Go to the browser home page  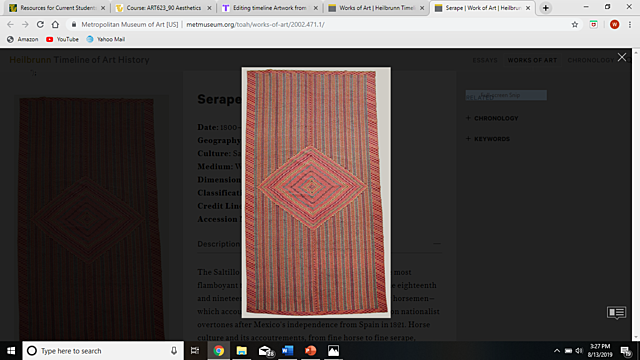(55, 24)
